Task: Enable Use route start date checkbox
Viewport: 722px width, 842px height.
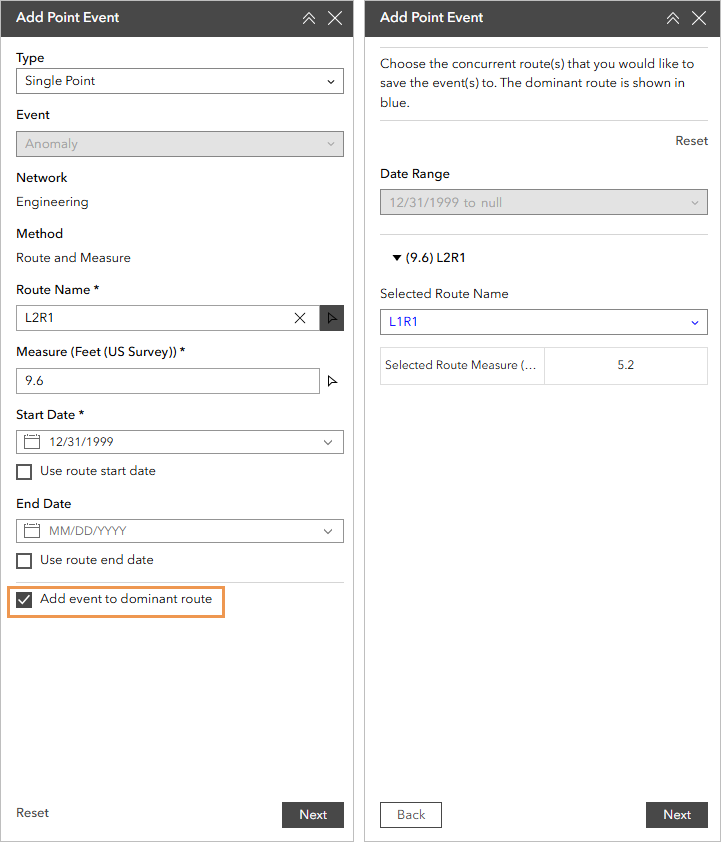Action: tap(25, 471)
